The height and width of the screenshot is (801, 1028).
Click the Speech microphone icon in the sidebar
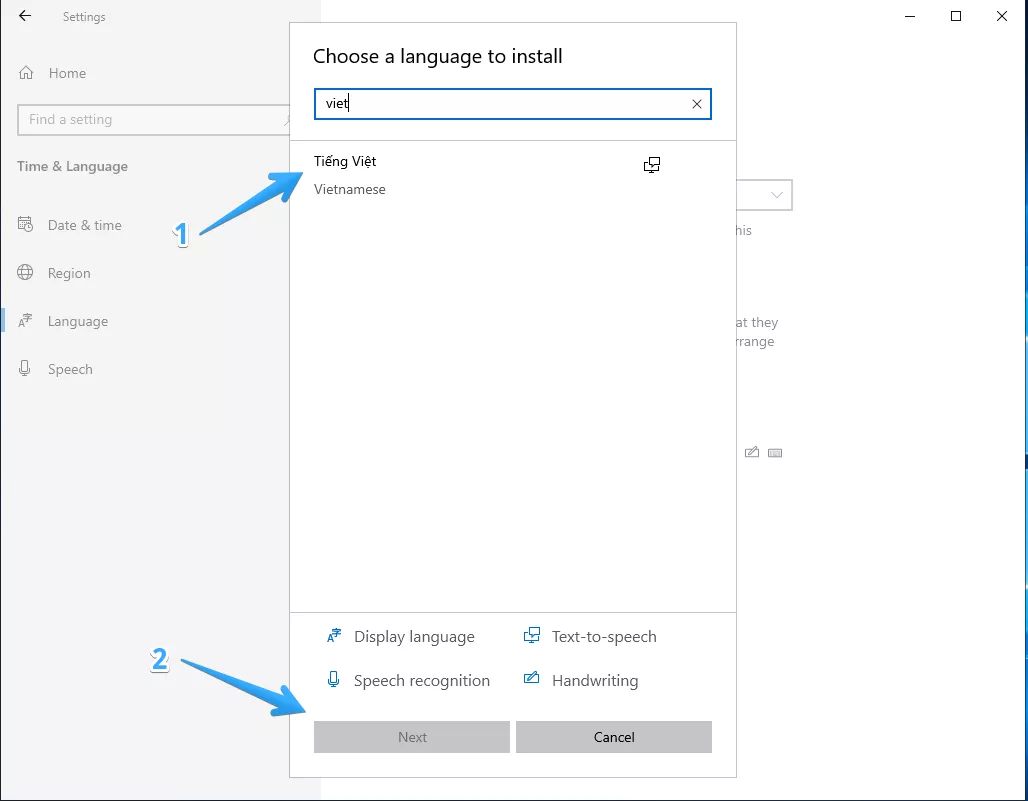[26, 369]
